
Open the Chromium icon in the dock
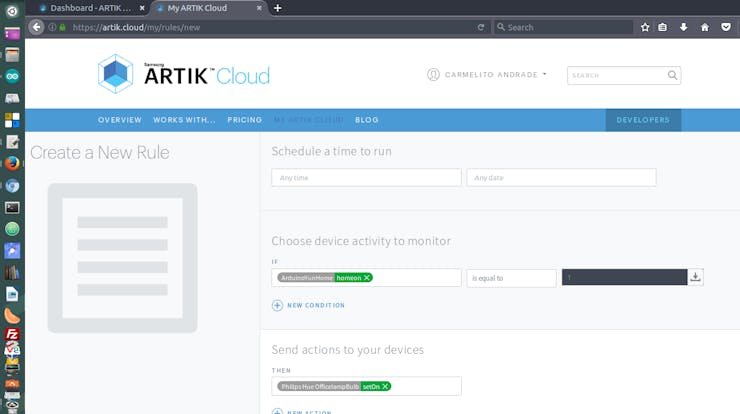point(12,186)
